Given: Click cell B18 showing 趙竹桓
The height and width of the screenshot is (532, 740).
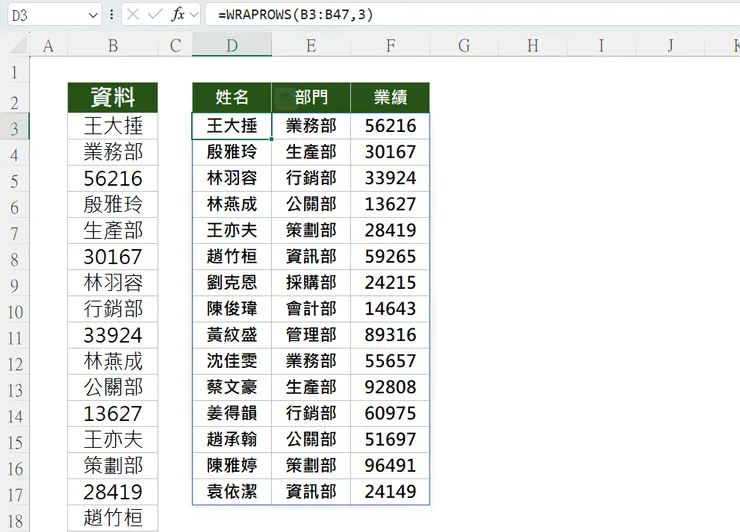Looking at the screenshot, I should click(113, 518).
